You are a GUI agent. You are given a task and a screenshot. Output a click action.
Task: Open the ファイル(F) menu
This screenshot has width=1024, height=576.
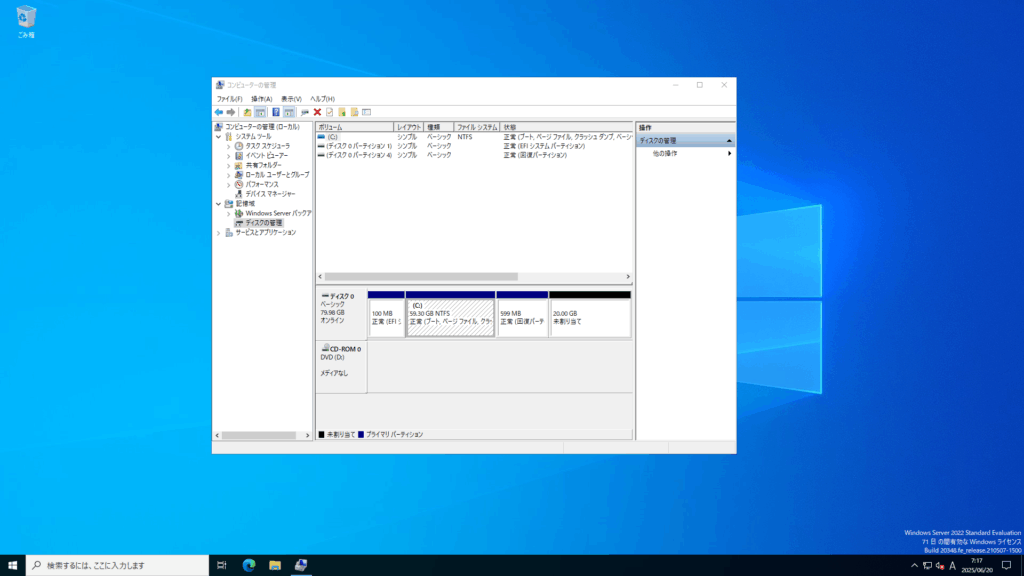point(229,99)
